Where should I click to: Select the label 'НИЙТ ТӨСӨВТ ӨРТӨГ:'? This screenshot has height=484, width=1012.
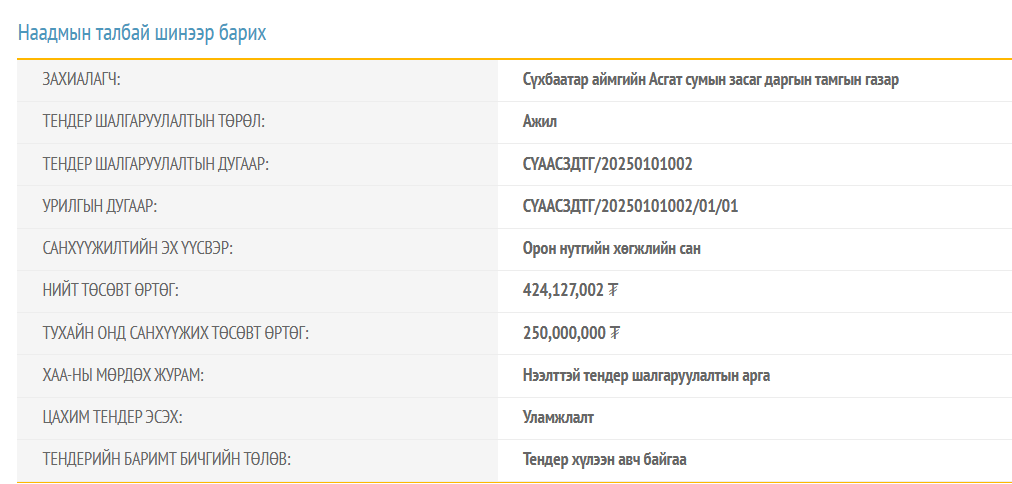(x=110, y=291)
